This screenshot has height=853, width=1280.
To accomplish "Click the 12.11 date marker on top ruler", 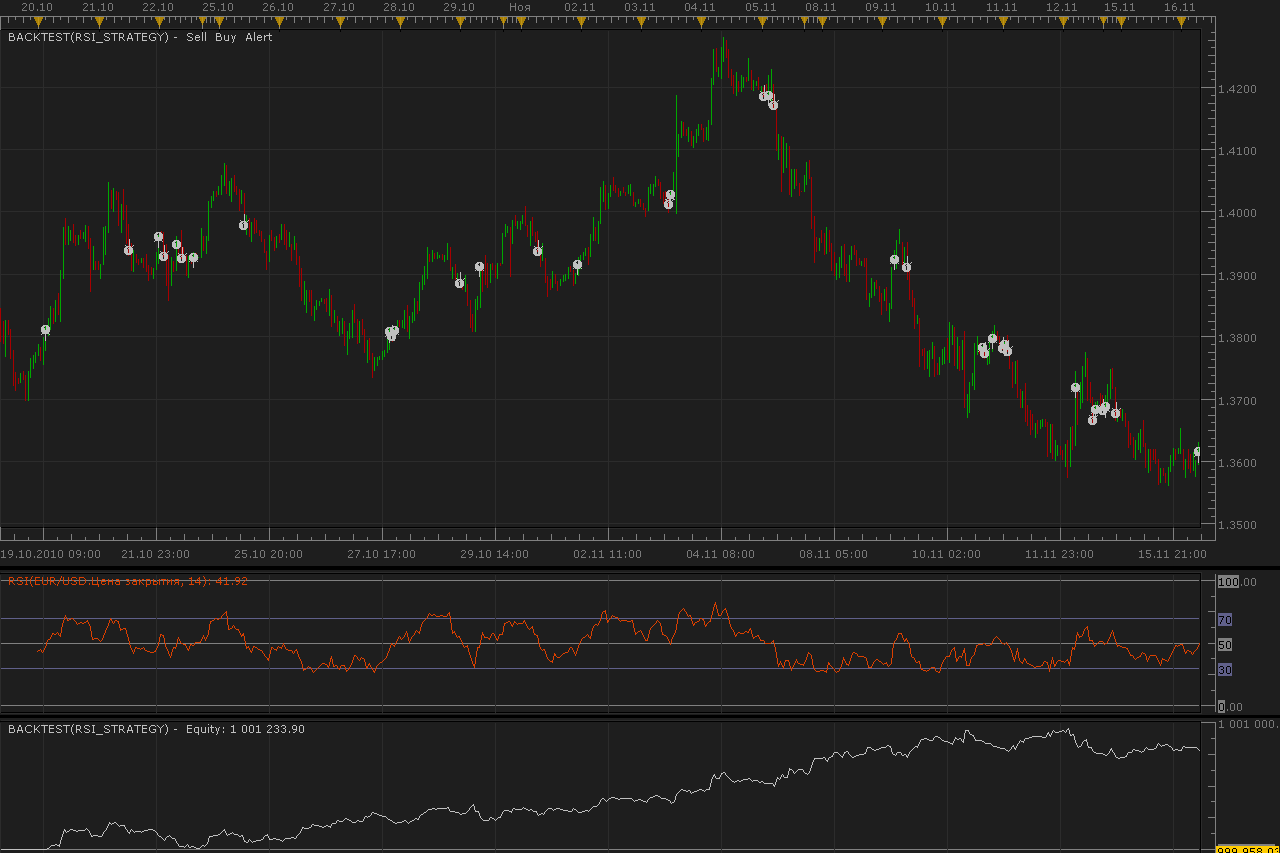I will (x=1062, y=7).
